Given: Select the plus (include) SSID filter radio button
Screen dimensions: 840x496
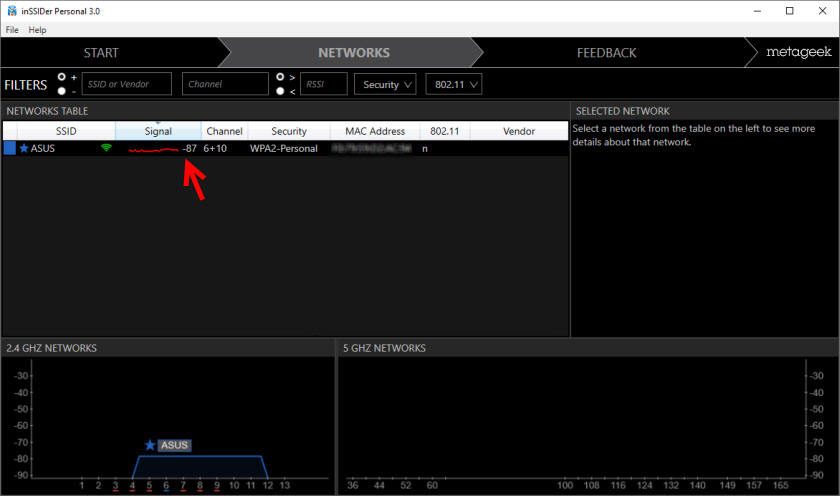Looking at the screenshot, I should [x=62, y=77].
